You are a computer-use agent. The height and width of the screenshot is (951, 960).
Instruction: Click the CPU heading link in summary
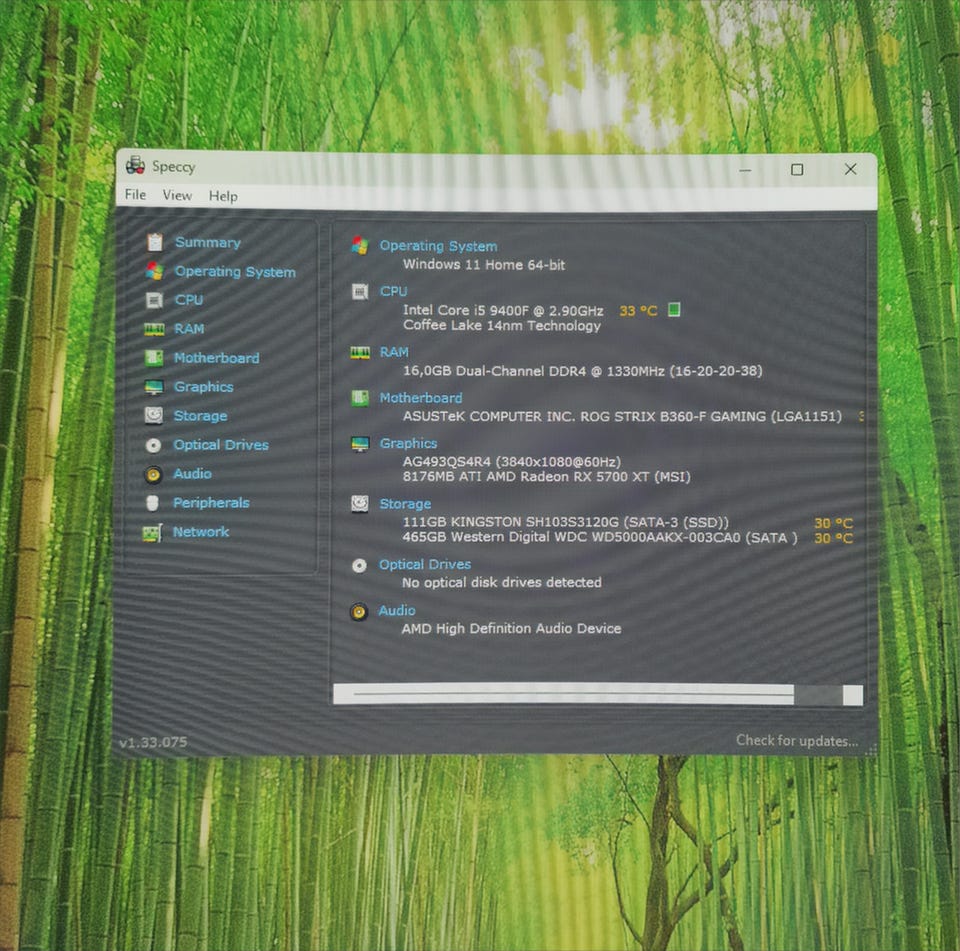[x=393, y=291]
